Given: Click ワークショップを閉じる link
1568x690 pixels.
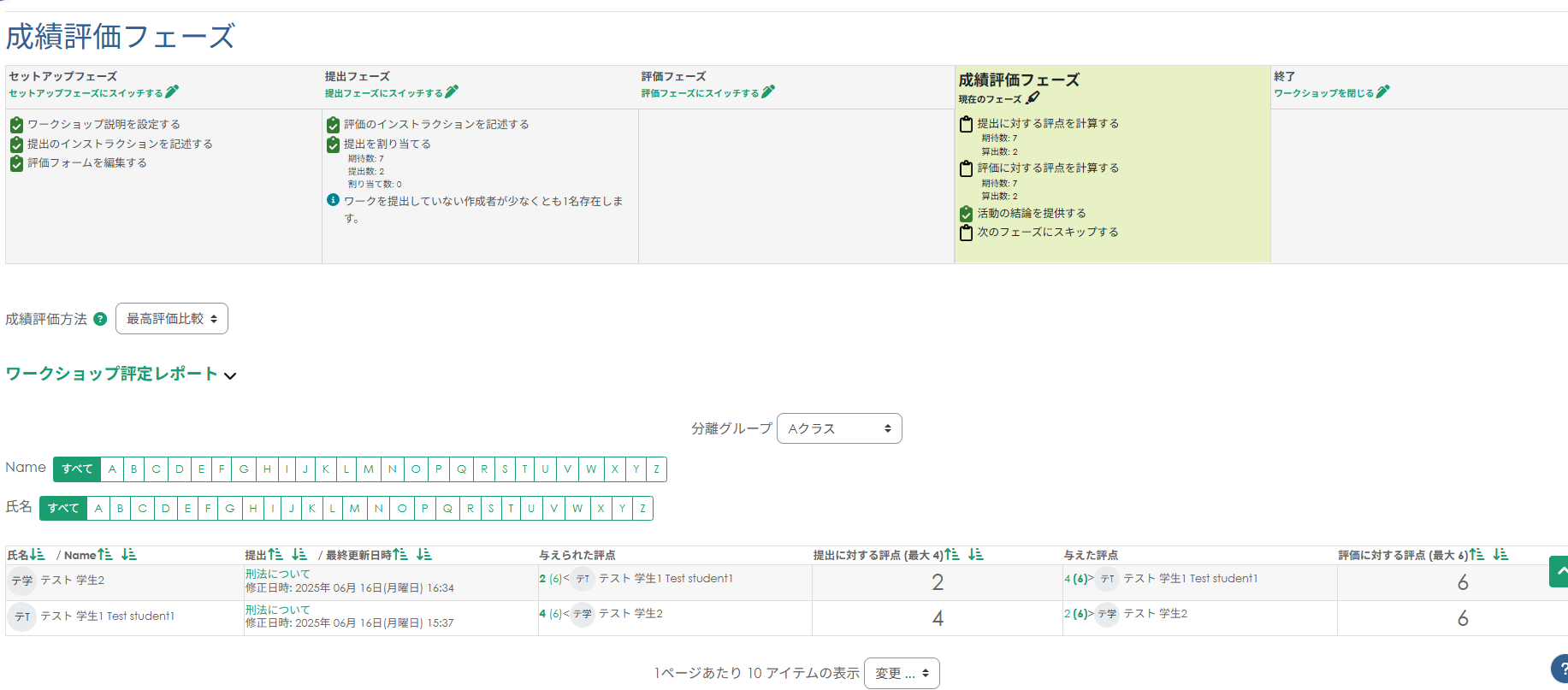Looking at the screenshot, I should click(1323, 93).
